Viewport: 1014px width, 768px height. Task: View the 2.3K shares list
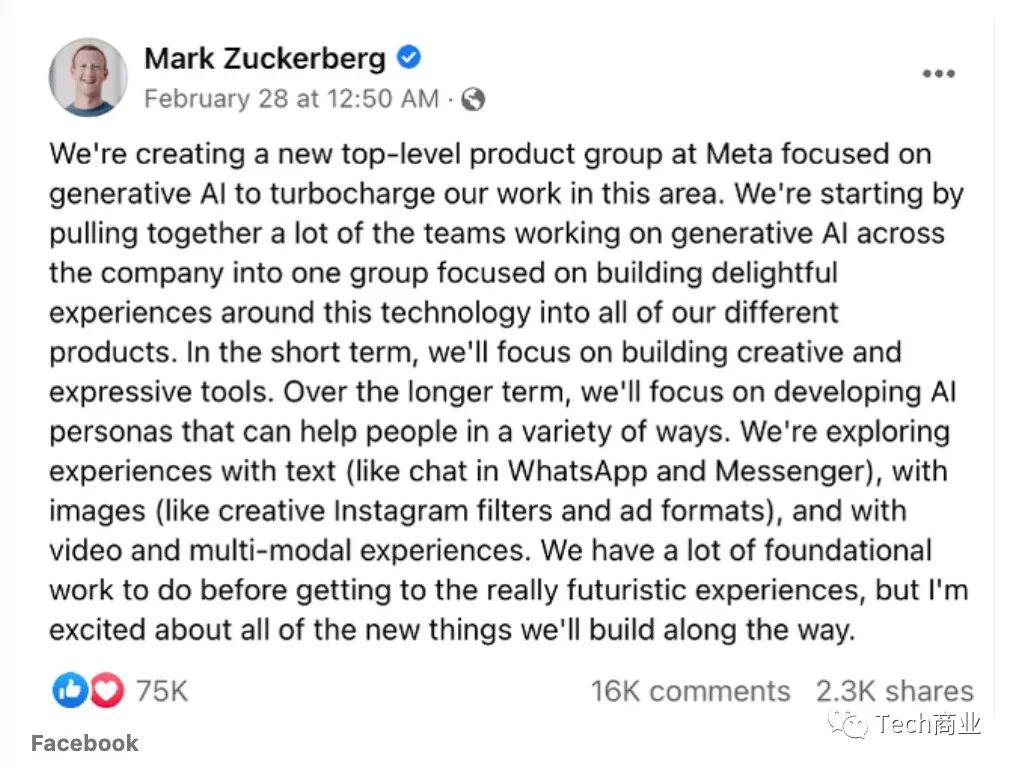pos(894,690)
